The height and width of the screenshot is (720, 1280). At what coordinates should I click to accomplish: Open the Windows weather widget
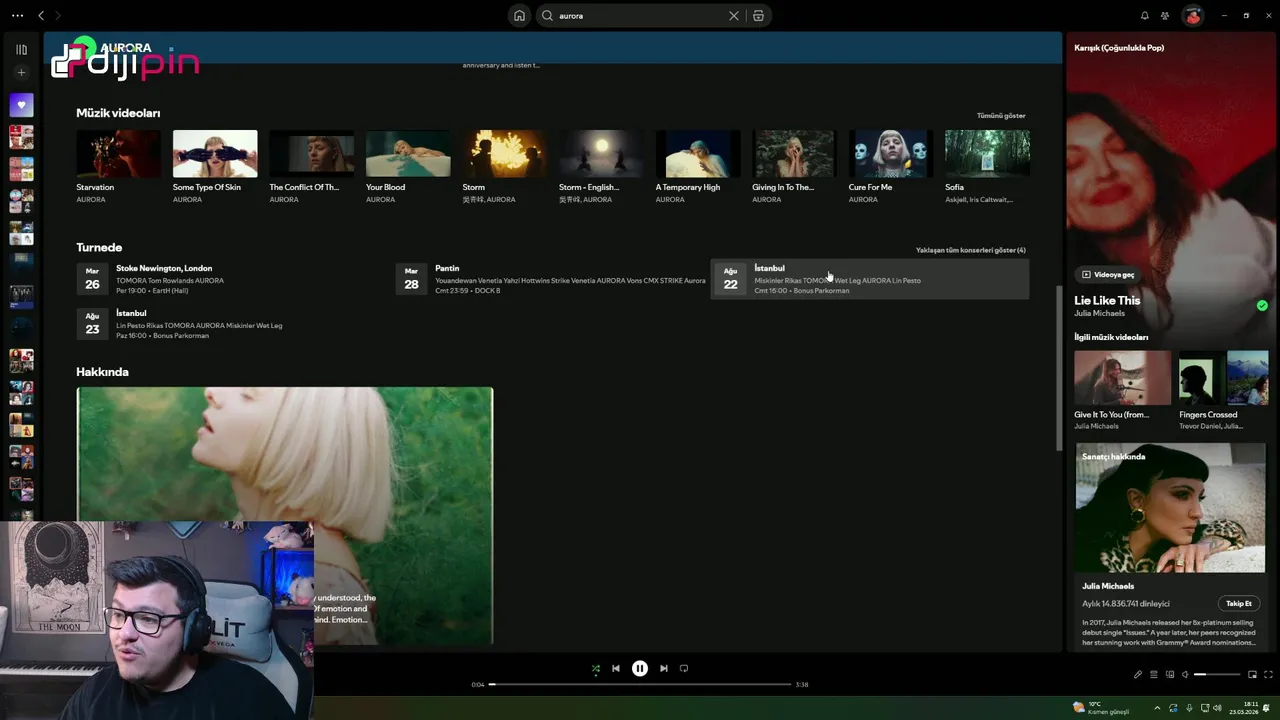1101,707
